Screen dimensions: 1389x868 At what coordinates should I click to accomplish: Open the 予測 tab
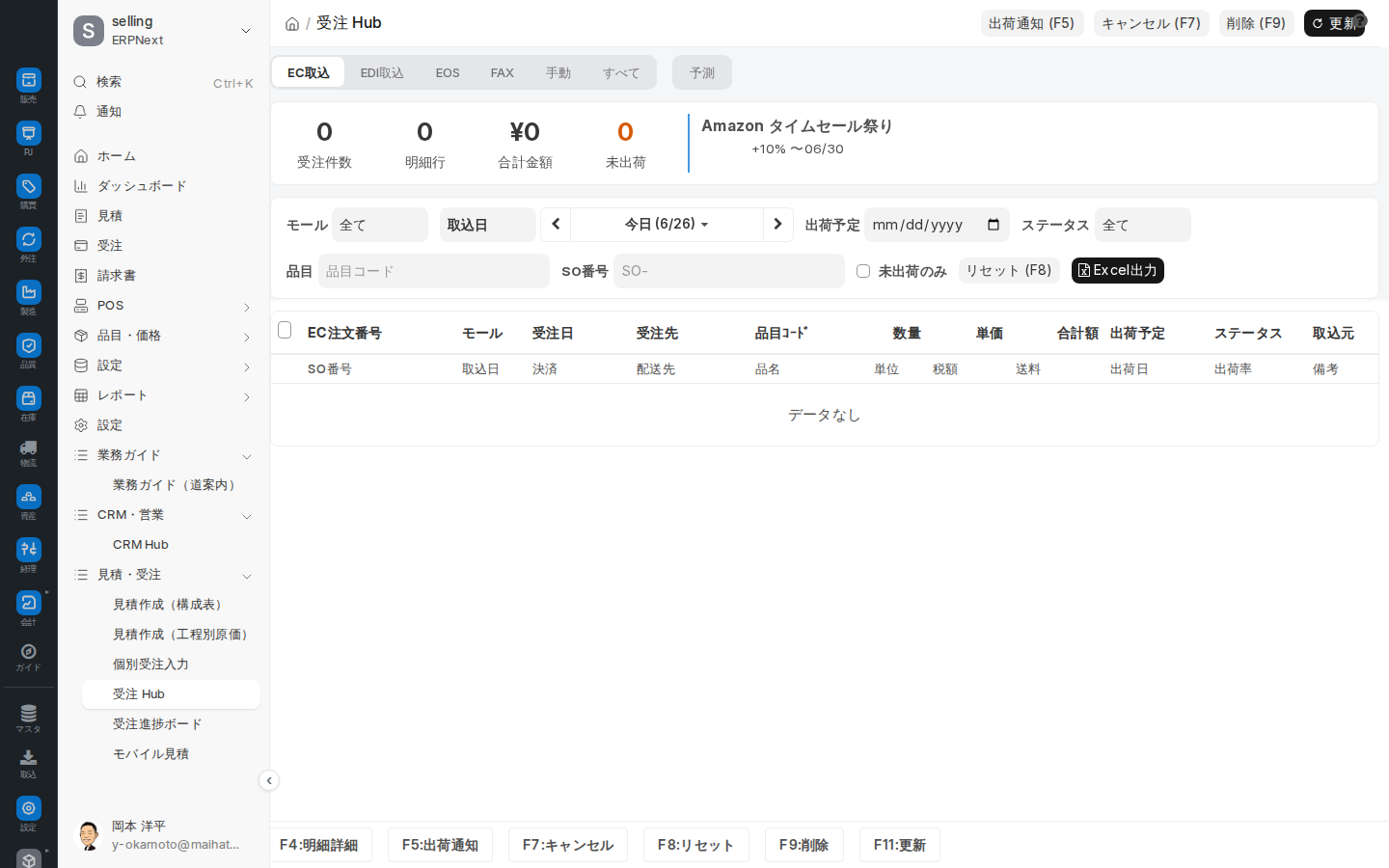pos(702,72)
